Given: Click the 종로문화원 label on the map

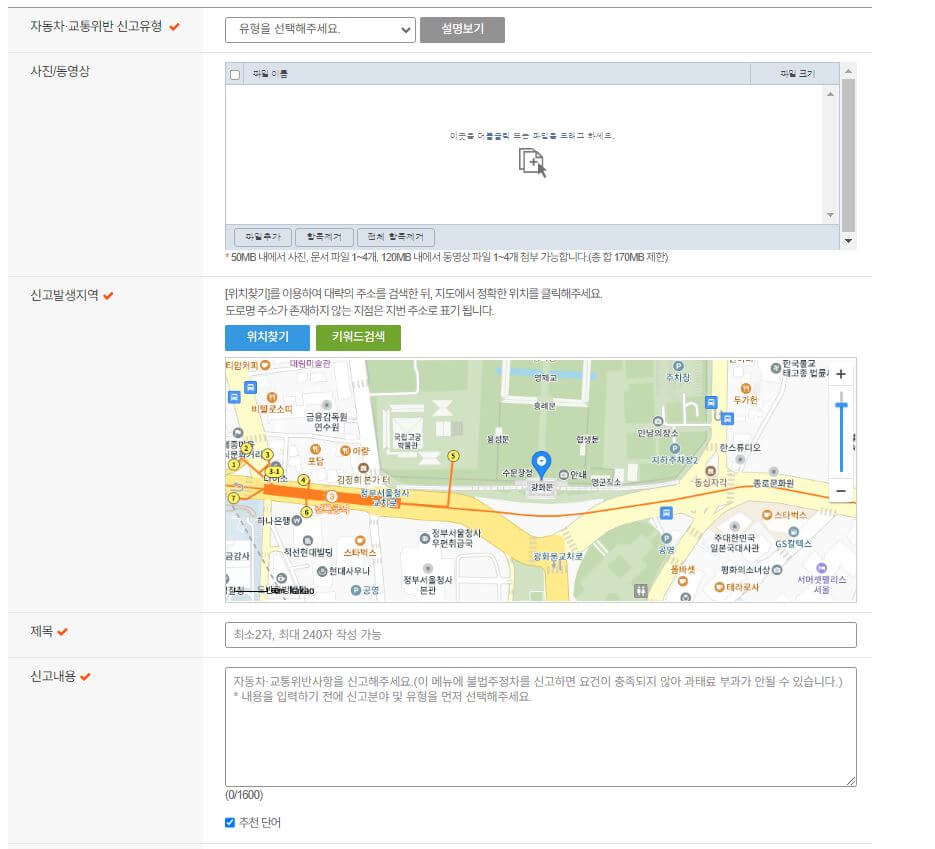Looking at the screenshot, I should [773, 484].
